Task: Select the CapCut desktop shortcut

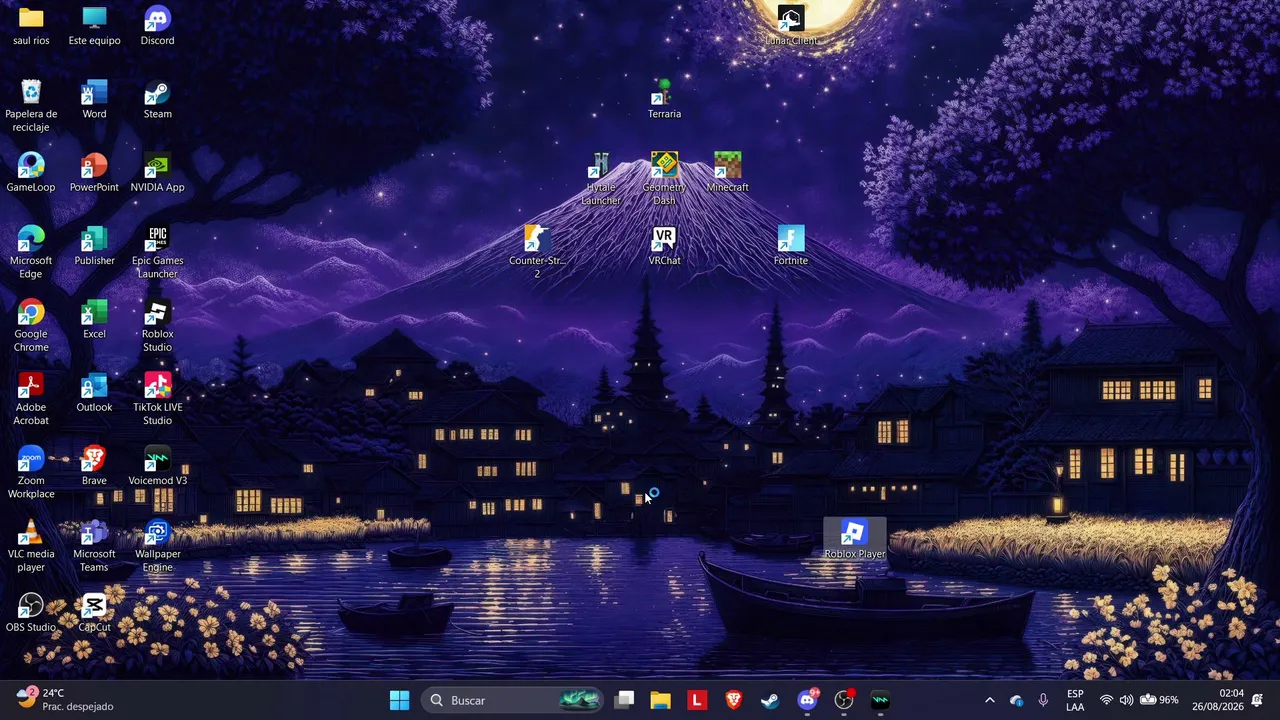Action: (94, 612)
